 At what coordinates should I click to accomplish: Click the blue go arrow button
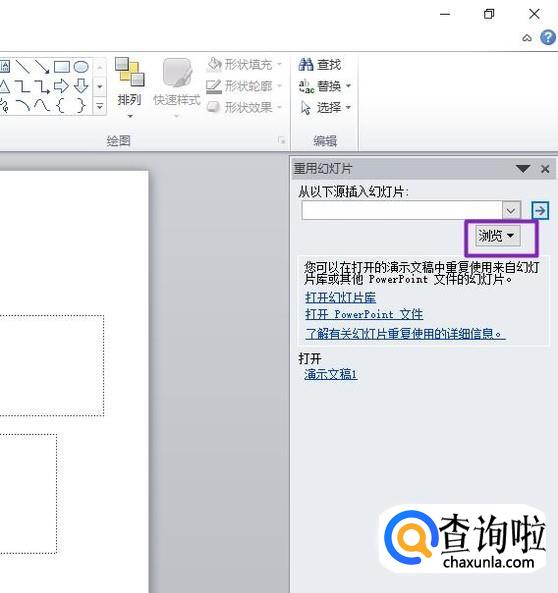click(x=540, y=210)
